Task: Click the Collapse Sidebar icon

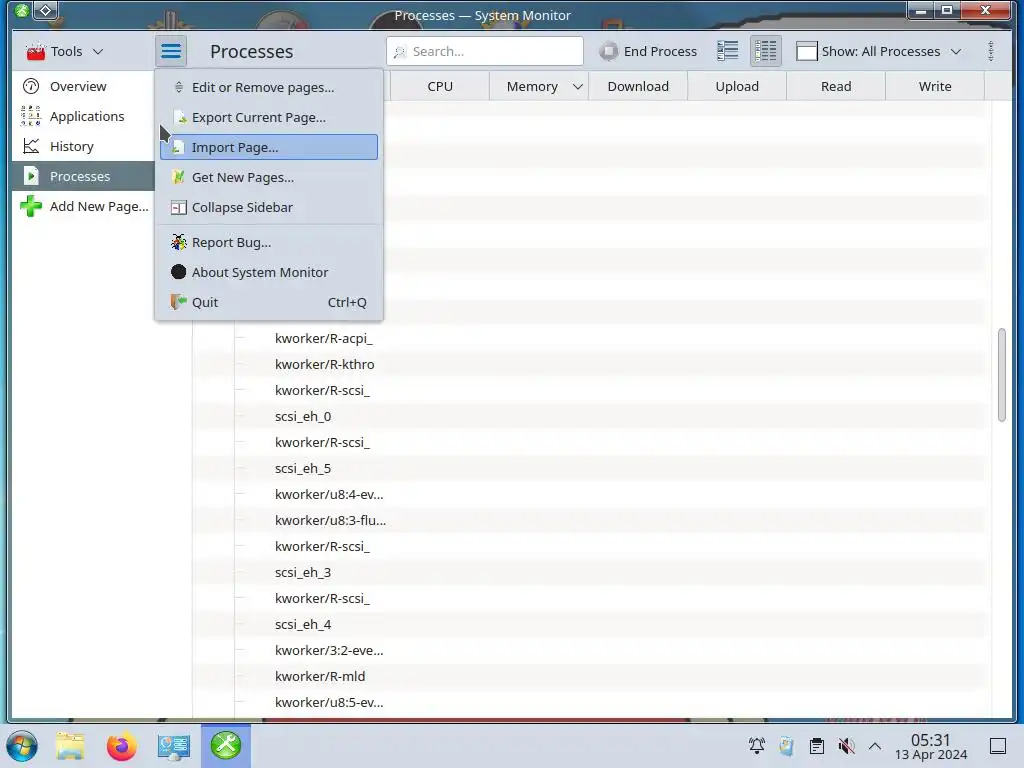Action: coord(178,207)
